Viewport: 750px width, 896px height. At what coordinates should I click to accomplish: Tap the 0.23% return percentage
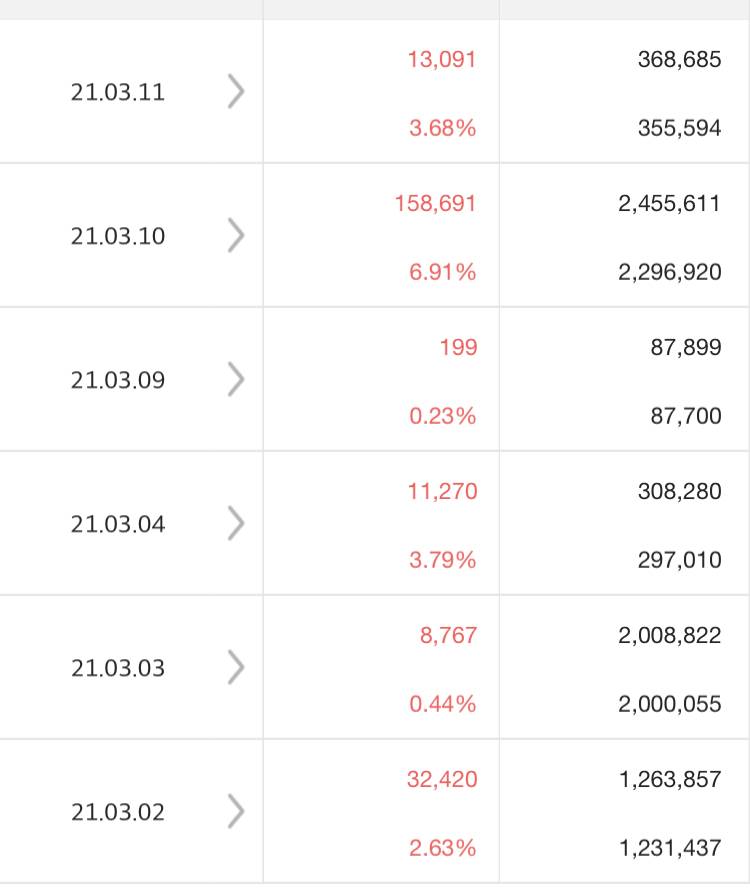click(442, 416)
